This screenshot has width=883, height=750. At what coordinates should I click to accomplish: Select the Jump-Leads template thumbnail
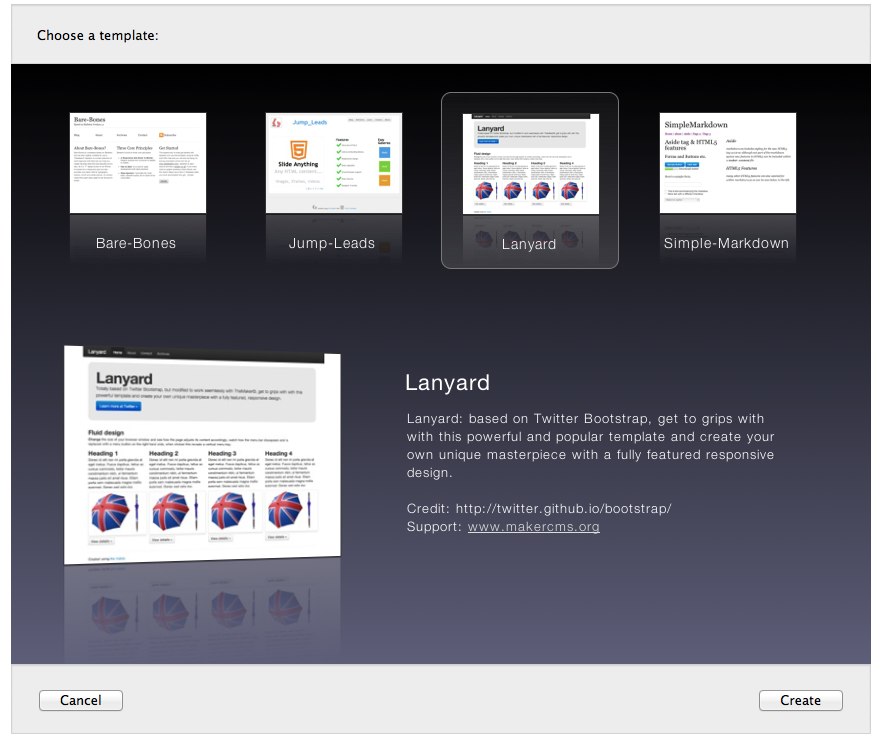point(334,163)
